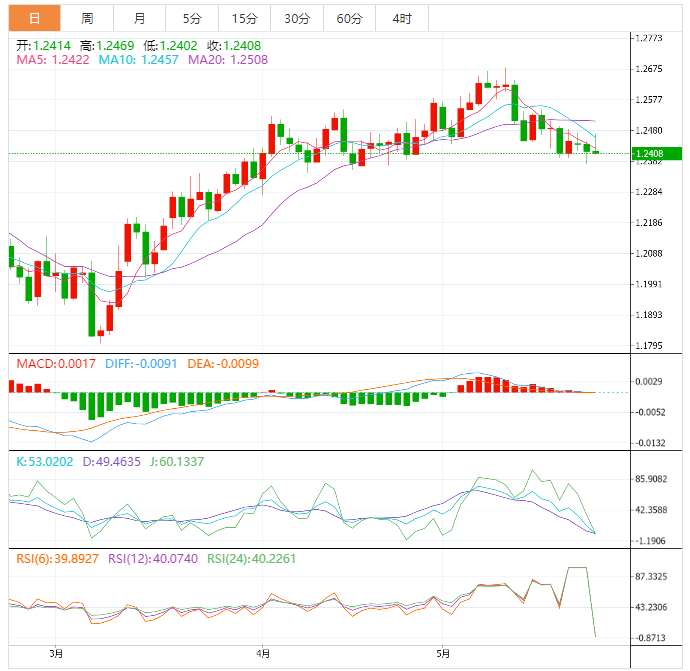Select the RSI(6) indicator label
Image resolution: width=690 pixels, height=671 pixels.
pos(57,559)
